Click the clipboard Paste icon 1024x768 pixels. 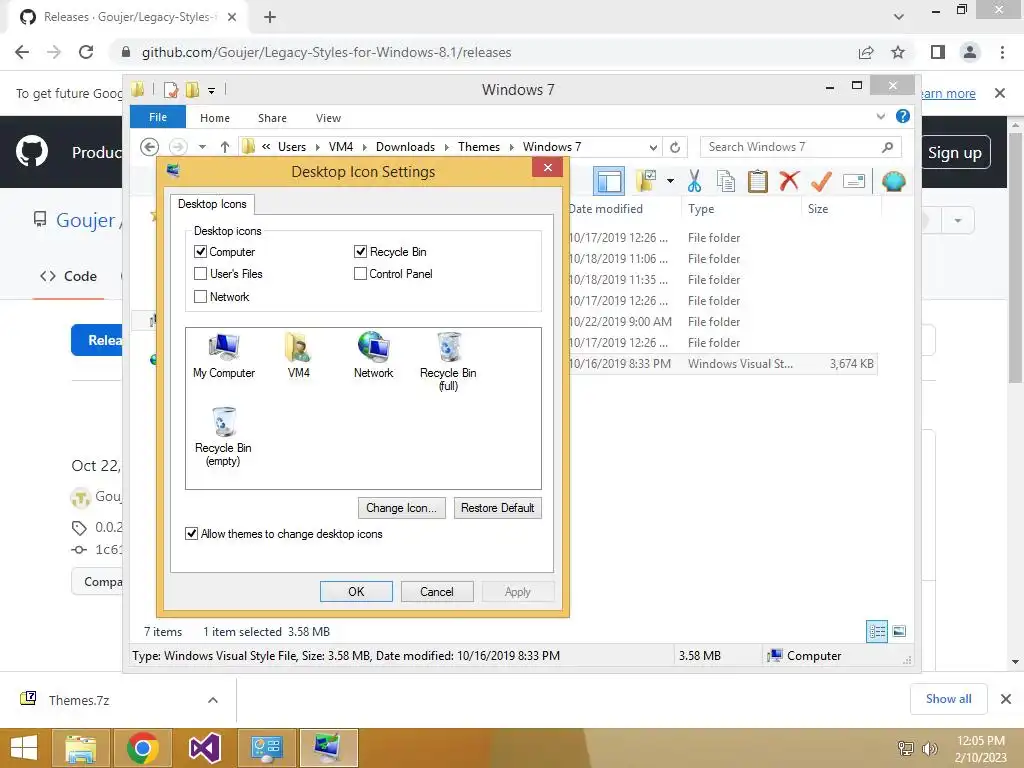[x=757, y=181]
